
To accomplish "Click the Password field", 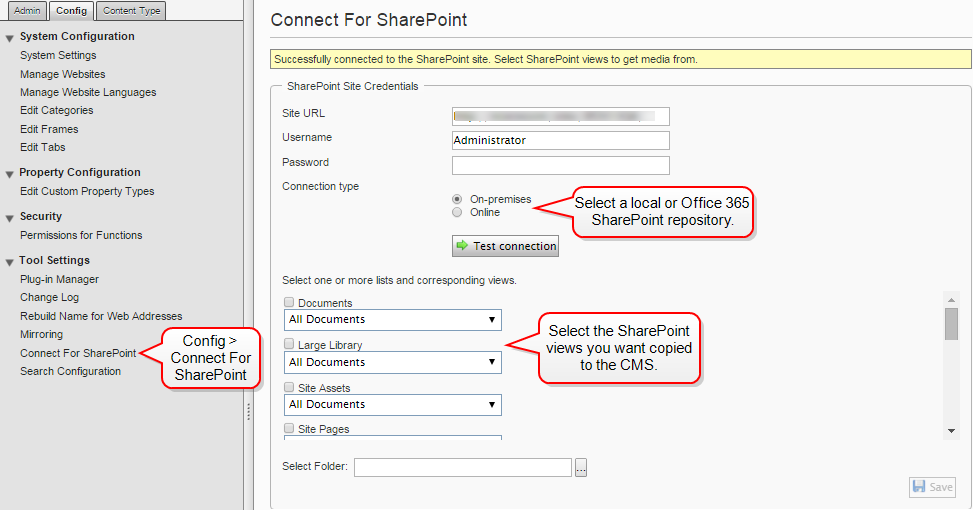I will point(560,165).
